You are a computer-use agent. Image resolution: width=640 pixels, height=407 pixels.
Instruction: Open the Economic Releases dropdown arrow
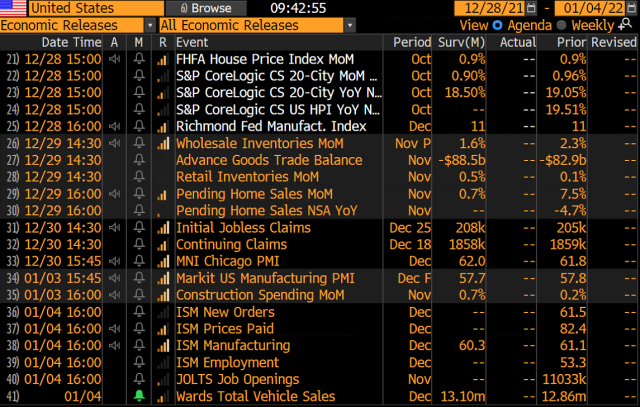[x=150, y=25]
